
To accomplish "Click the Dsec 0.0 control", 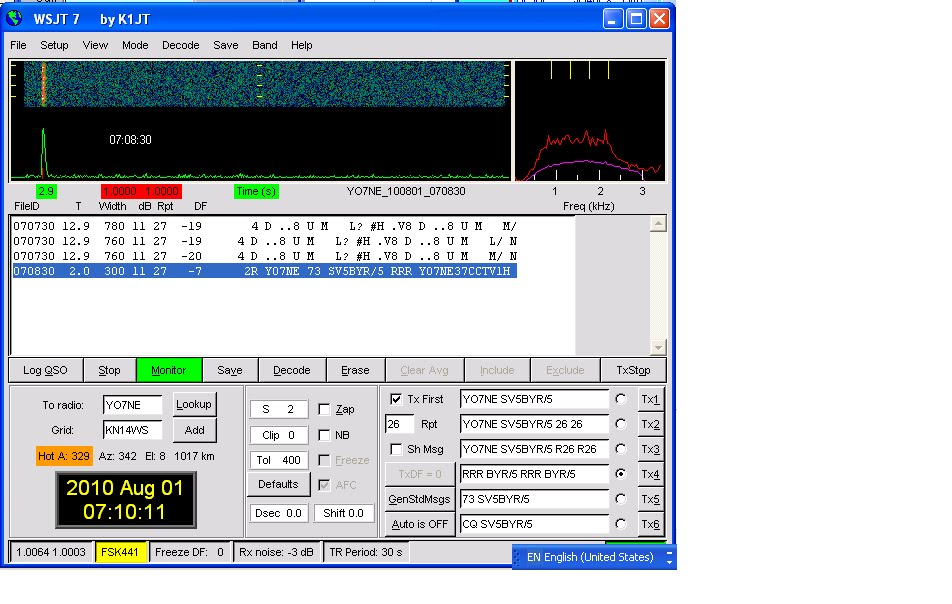I will tap(278, 513).
